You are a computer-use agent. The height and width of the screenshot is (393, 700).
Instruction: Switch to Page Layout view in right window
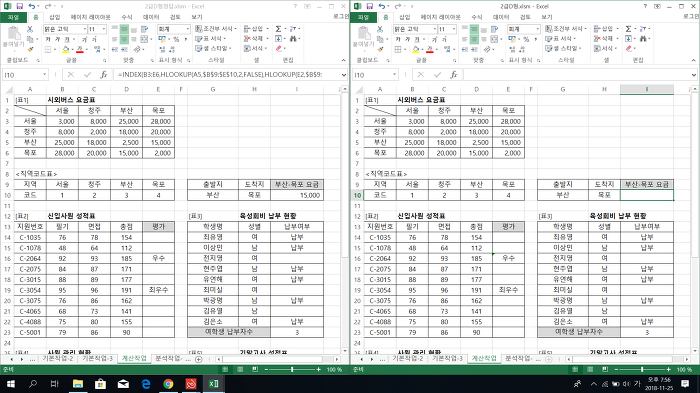point(590,369)
